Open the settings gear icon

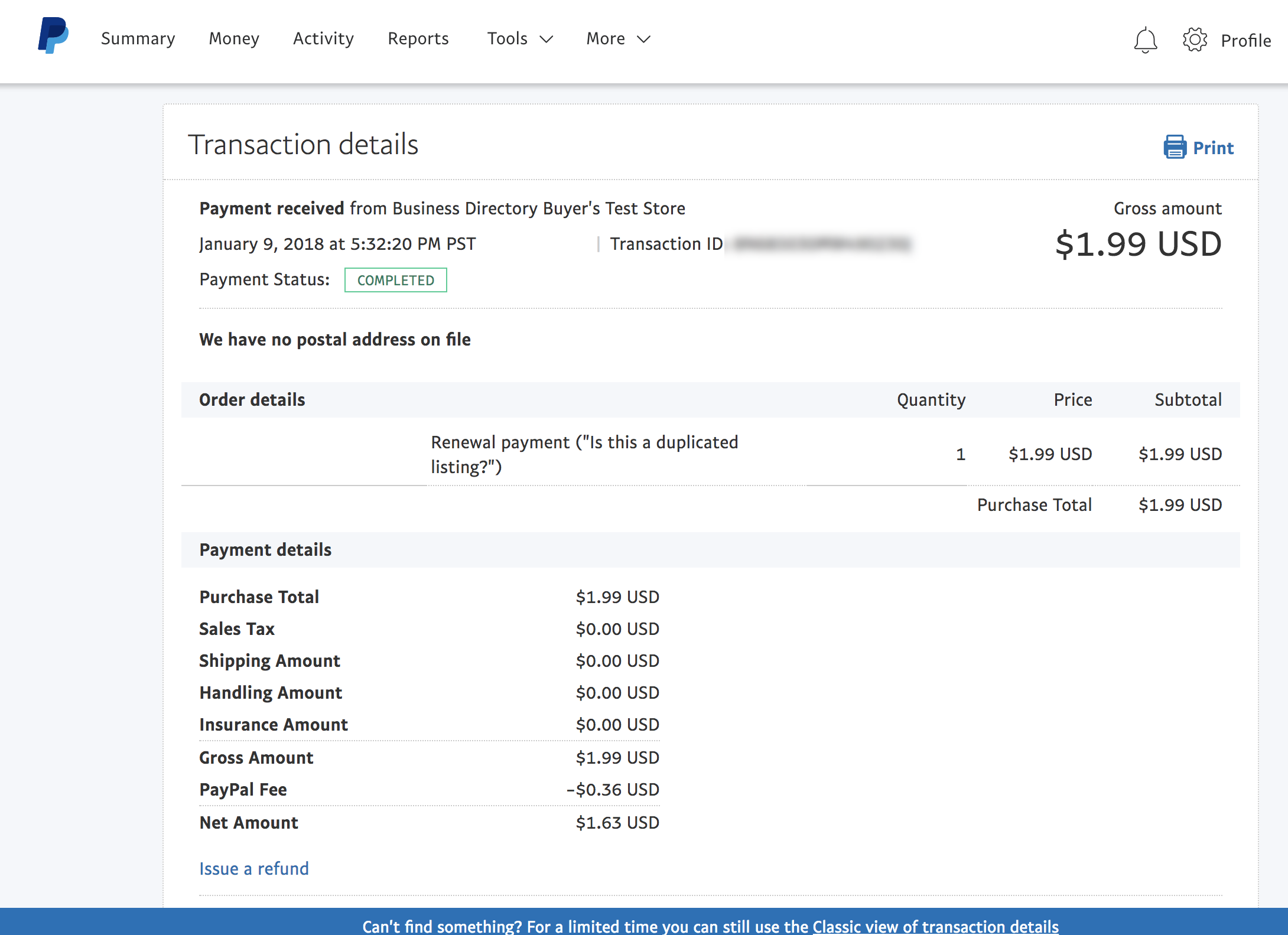(x=1195, y=40)
